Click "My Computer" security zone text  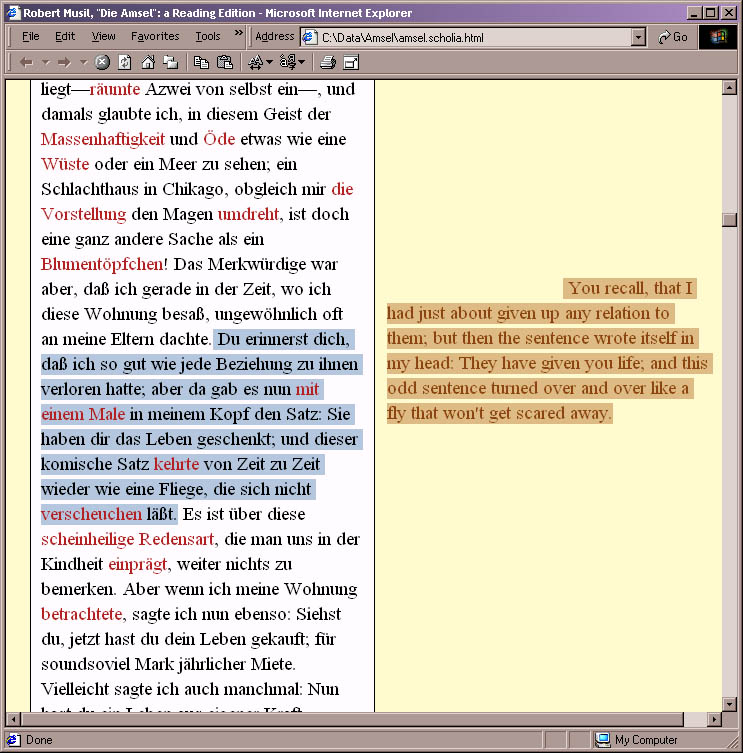click(646, 740)
